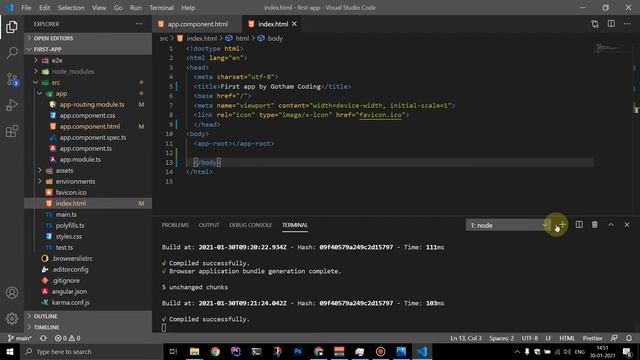Image resolution: width=640 pixels, height=360 pixels.
Task: Expand the e2e folder
Action: pyautogui.click(x=88, y=60)
